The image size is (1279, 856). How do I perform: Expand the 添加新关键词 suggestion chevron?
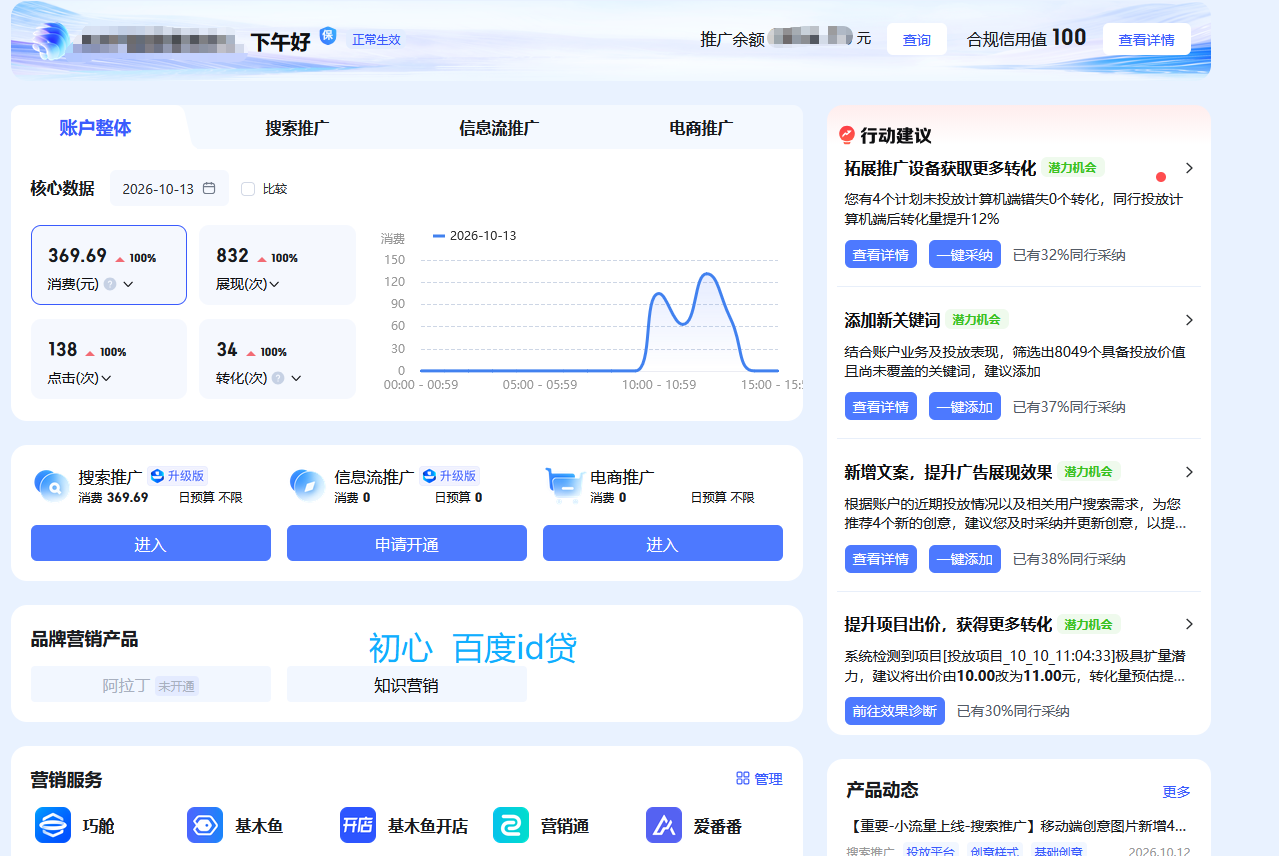coord(1189,320)
